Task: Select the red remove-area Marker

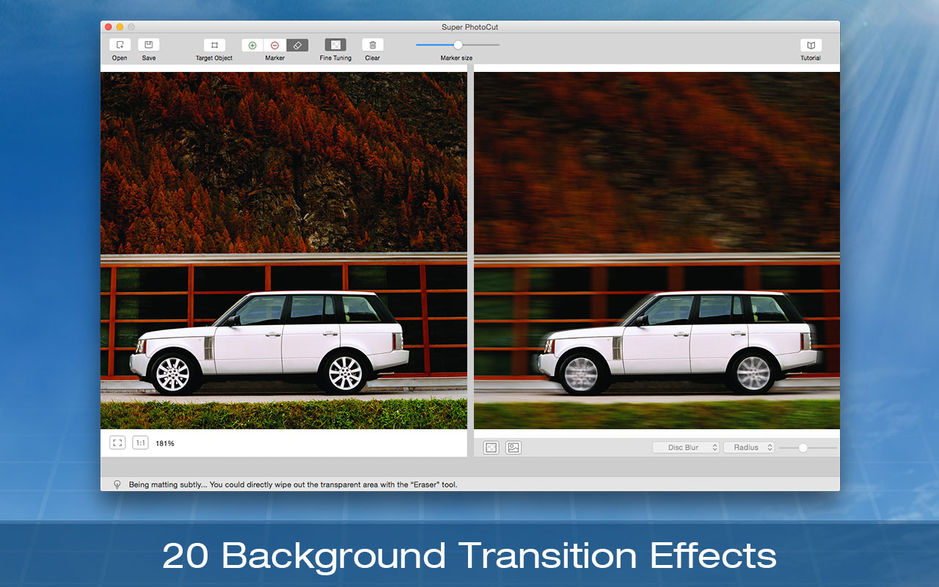Action: click(x=273, y=44)
